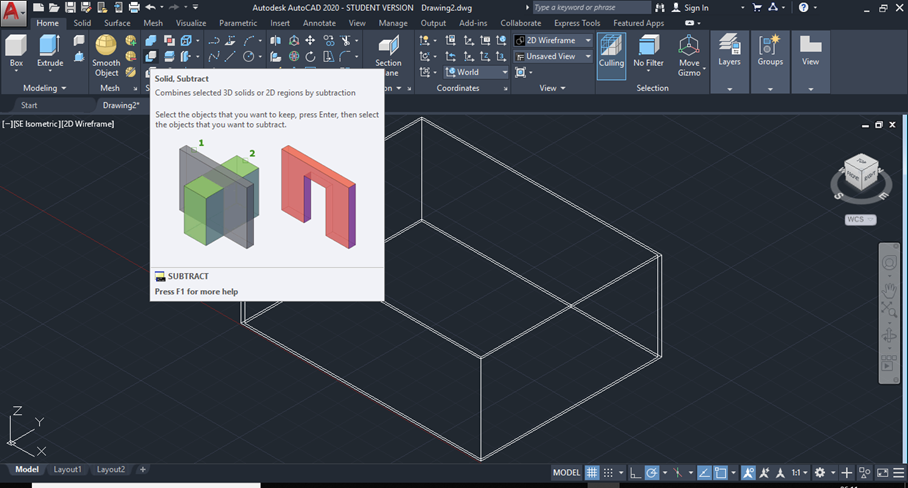908x488 pixels.
Task: Add a new layout with plus
Action: pos(142,469)
